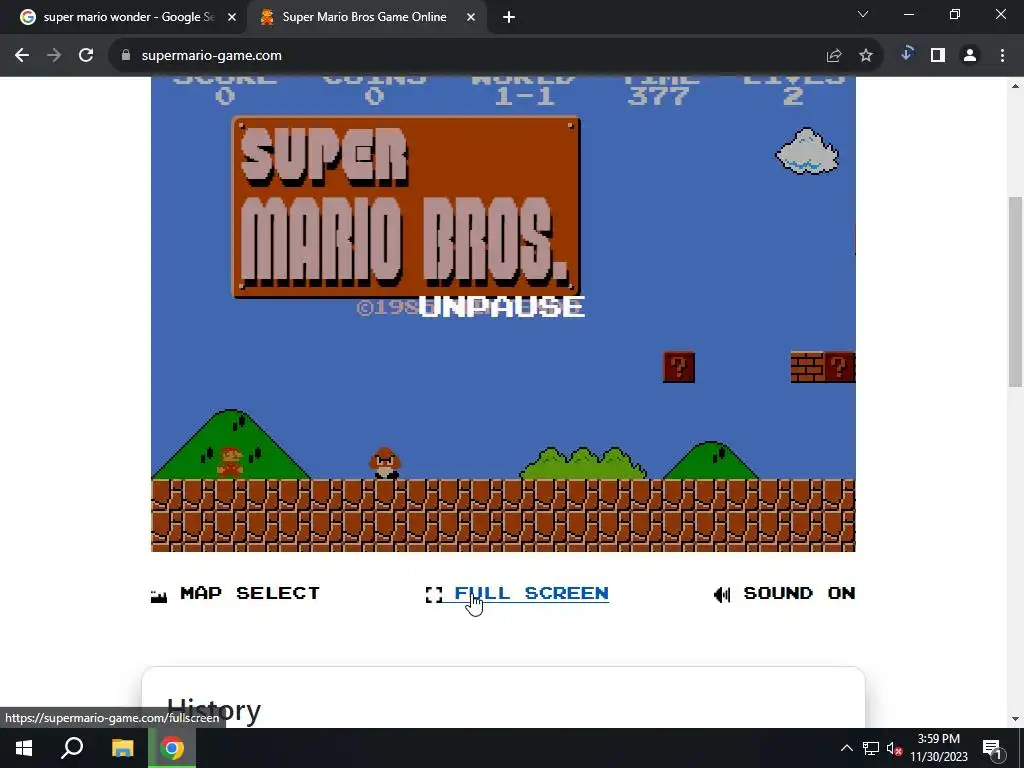Click the Goomba enemy on the ground
1024x768 pixels.
point(385,464)
